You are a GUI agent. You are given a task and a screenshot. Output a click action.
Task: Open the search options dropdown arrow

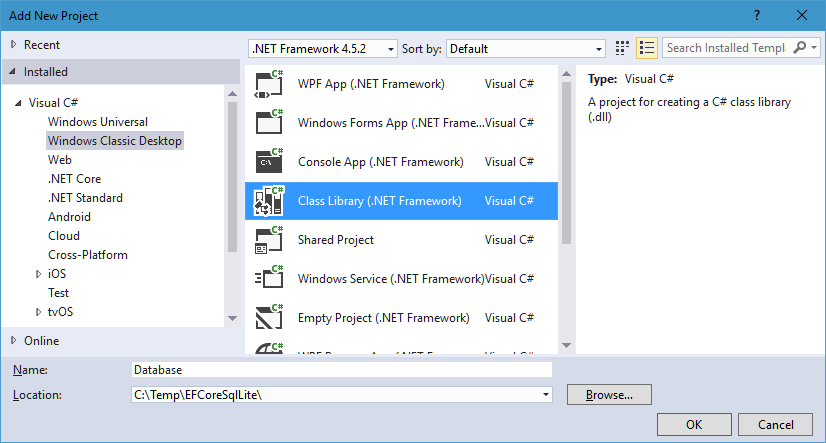[814, 47]
